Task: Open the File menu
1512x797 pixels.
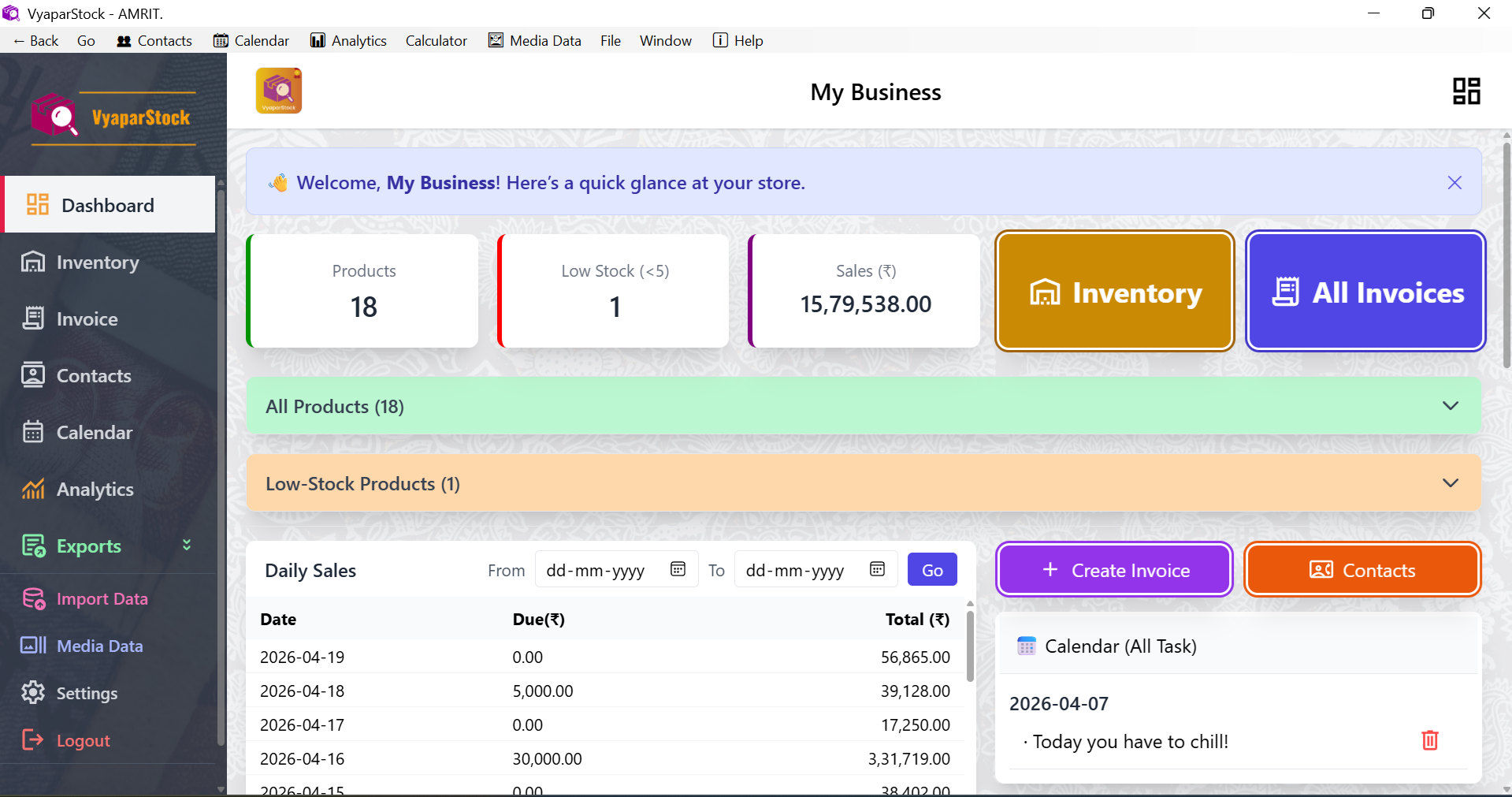Action: [x=610, y=41]
